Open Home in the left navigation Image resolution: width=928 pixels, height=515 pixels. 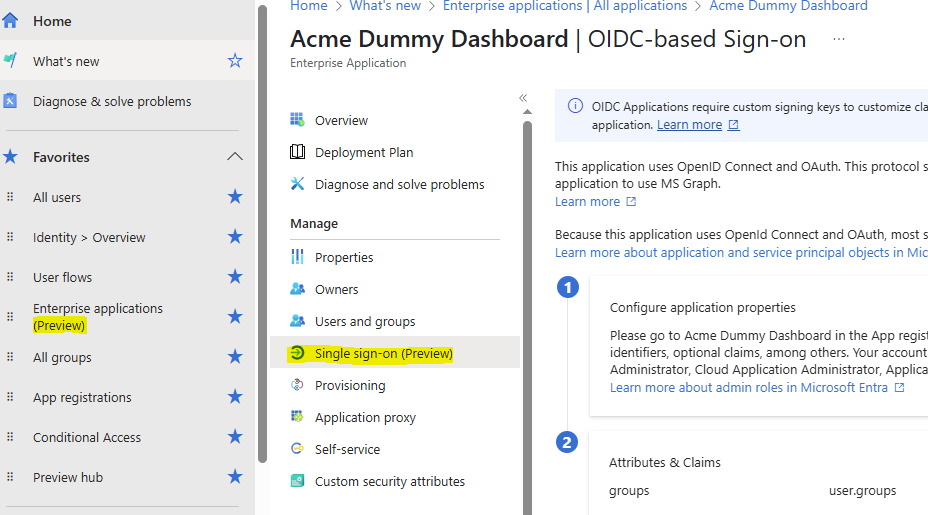coord(52,21)
